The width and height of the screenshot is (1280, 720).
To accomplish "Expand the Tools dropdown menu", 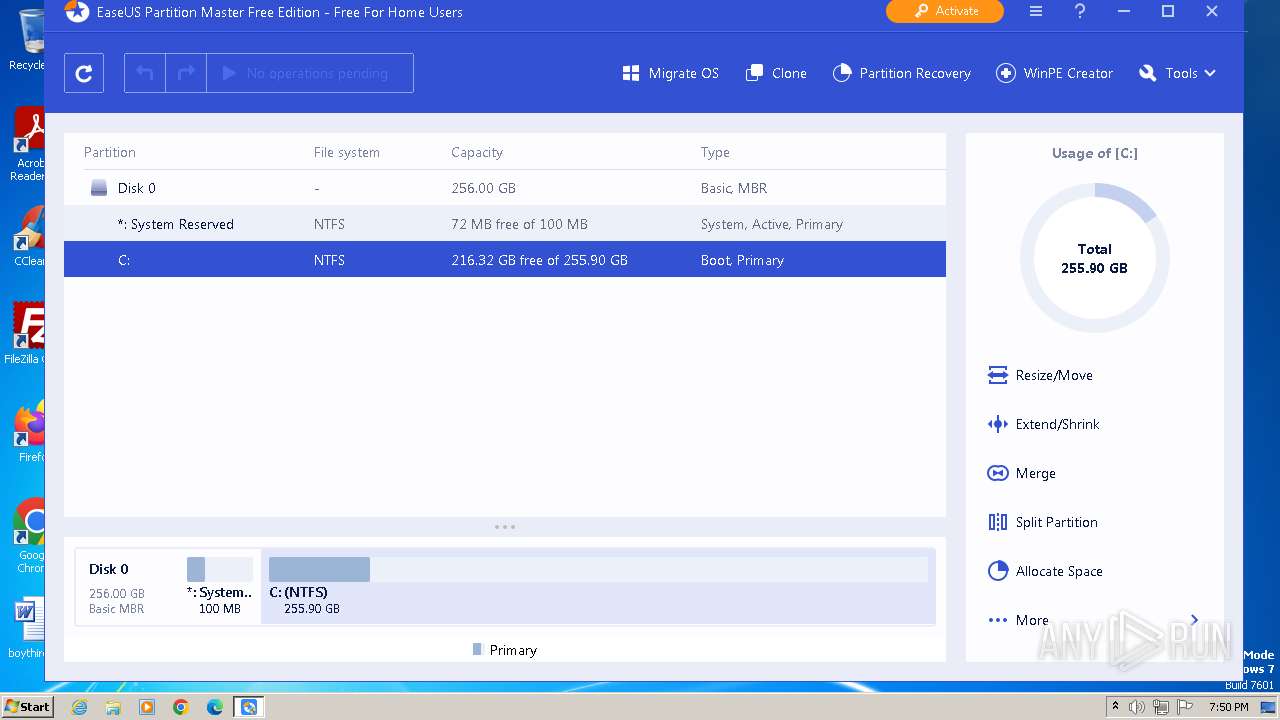I will point(1177,73).
